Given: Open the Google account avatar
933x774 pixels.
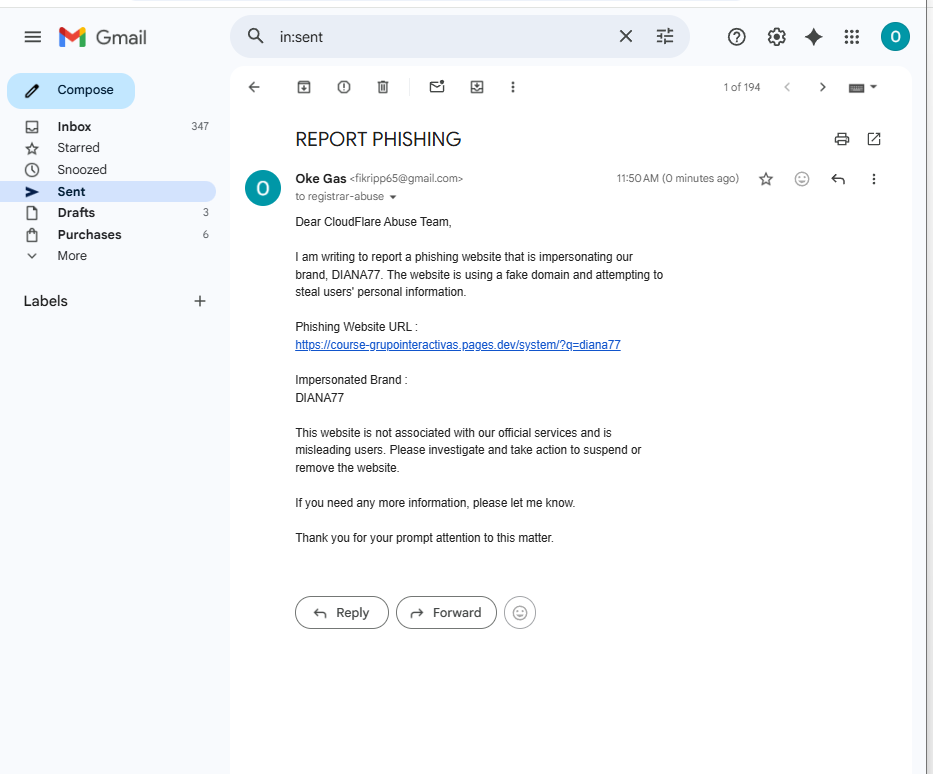Looking at the screenshot, I should [895, 37].
